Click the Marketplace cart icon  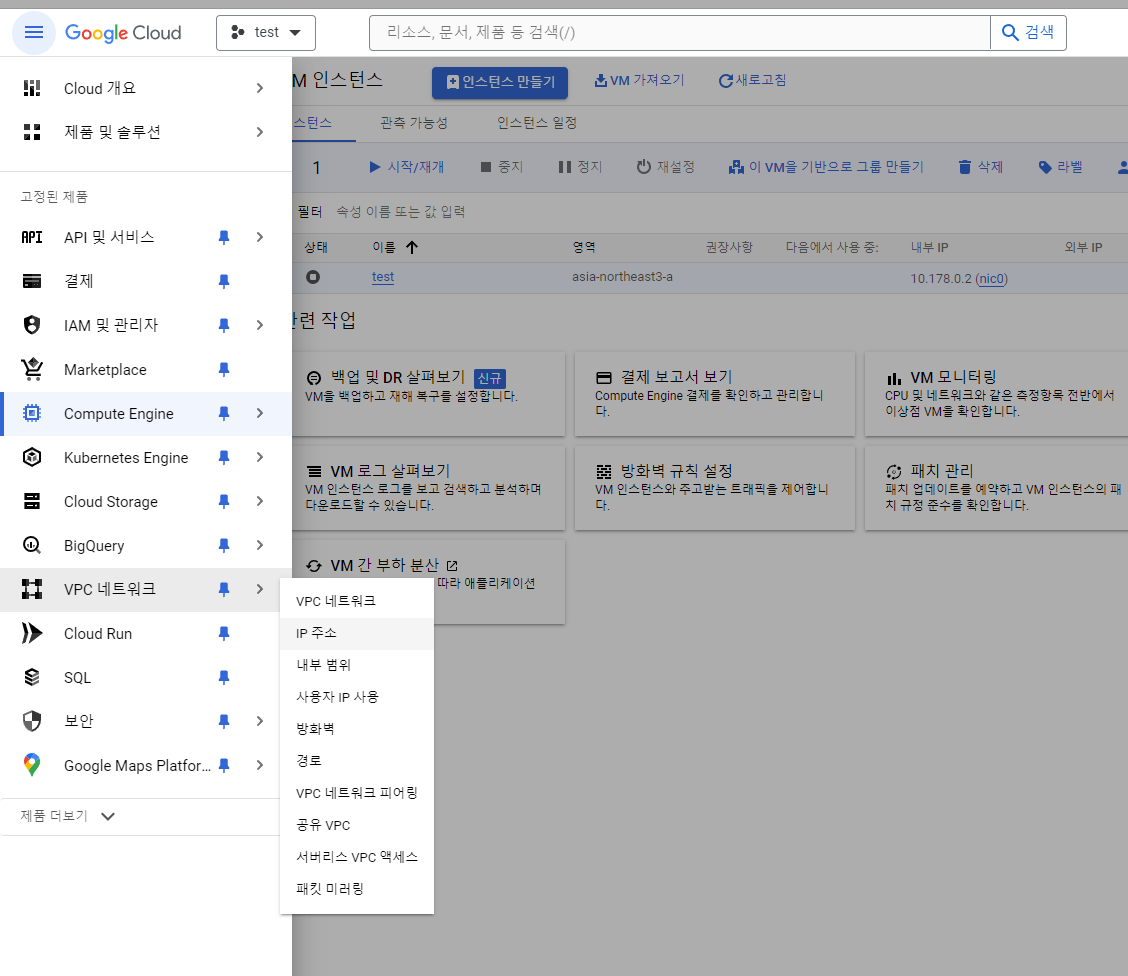[x=32, y=369]
